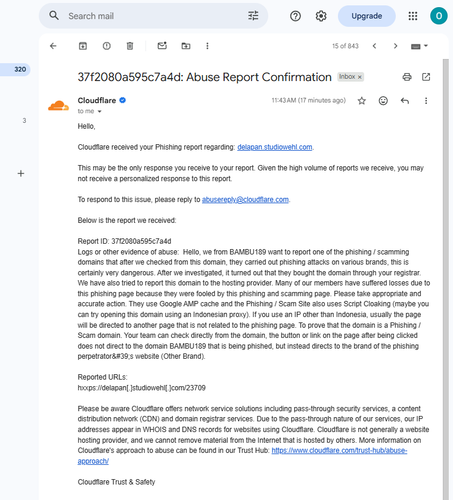
Task: Click the reported URL hxxps://delapan text
Action: pos(142,388)
